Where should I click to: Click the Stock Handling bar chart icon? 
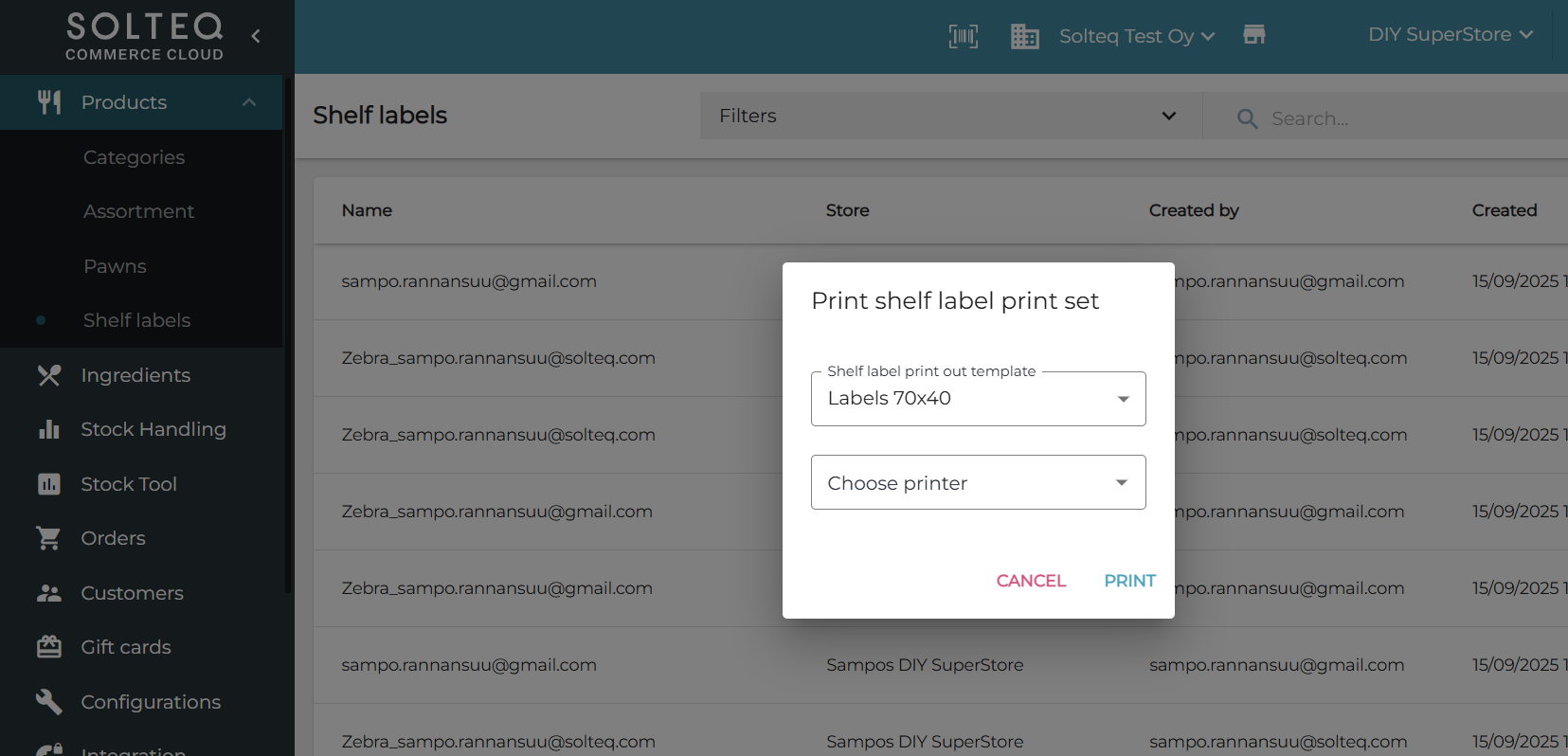coord(49,429)
